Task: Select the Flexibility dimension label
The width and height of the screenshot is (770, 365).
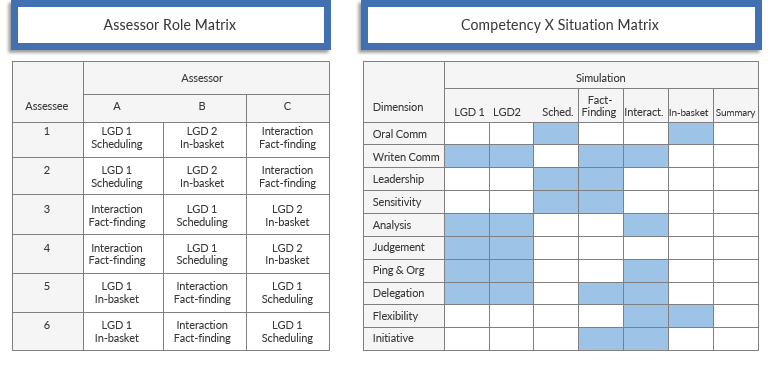Action: pyautogui.click(x=404, y=316)
